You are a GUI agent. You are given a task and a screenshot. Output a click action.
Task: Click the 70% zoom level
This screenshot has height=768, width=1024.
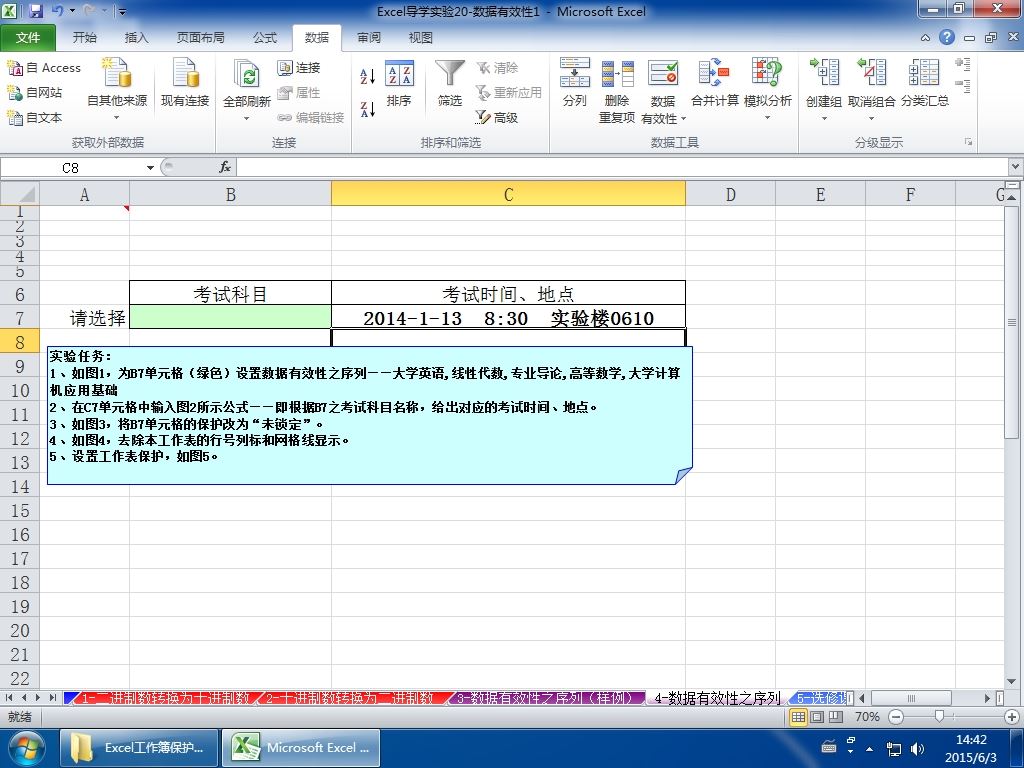[x=867, y=717]
